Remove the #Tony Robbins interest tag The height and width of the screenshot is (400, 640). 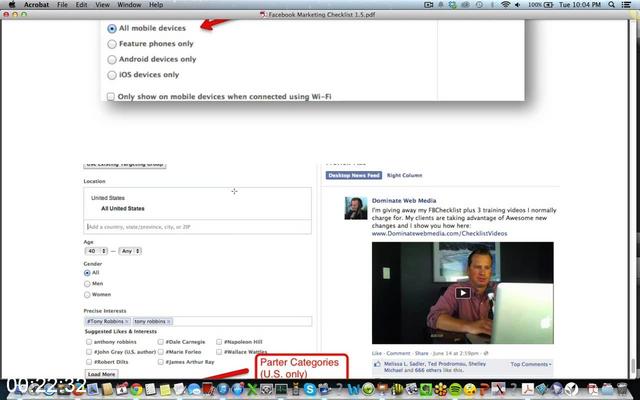(127, 322)
